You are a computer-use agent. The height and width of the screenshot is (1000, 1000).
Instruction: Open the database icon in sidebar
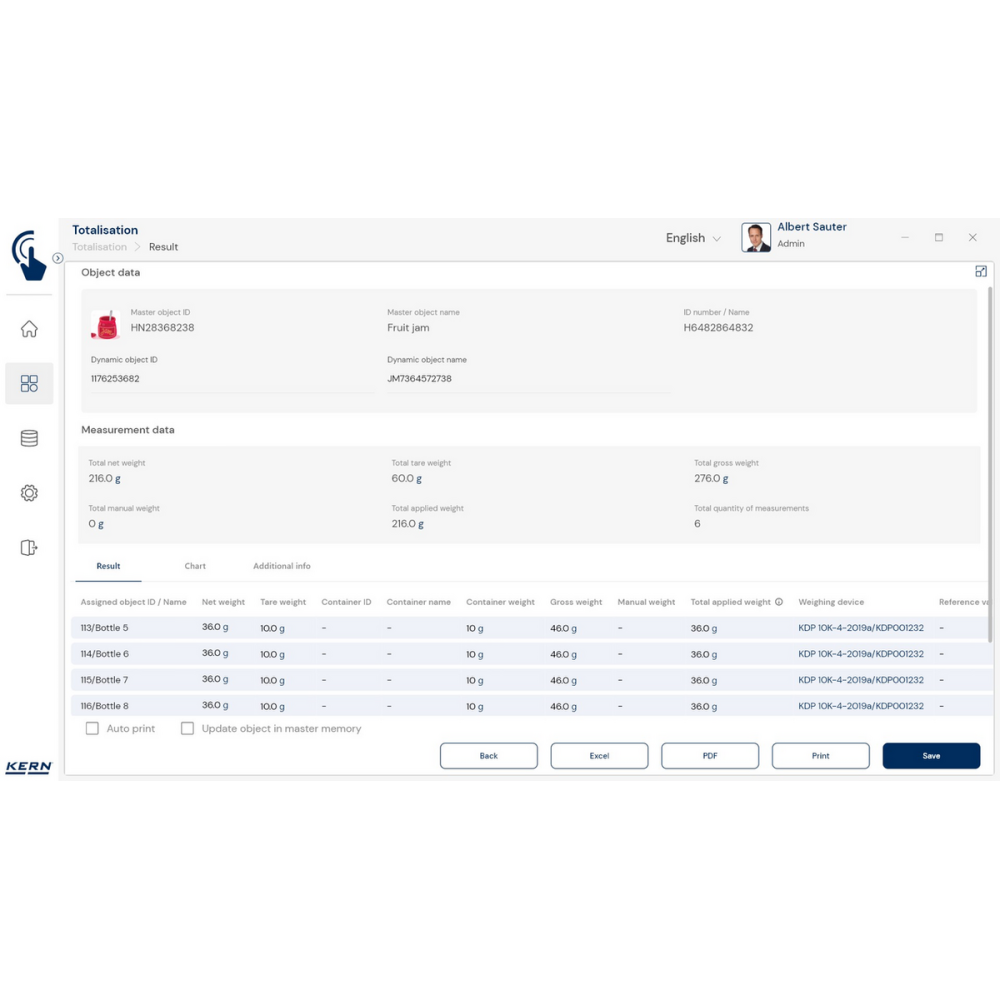[29, 438]
